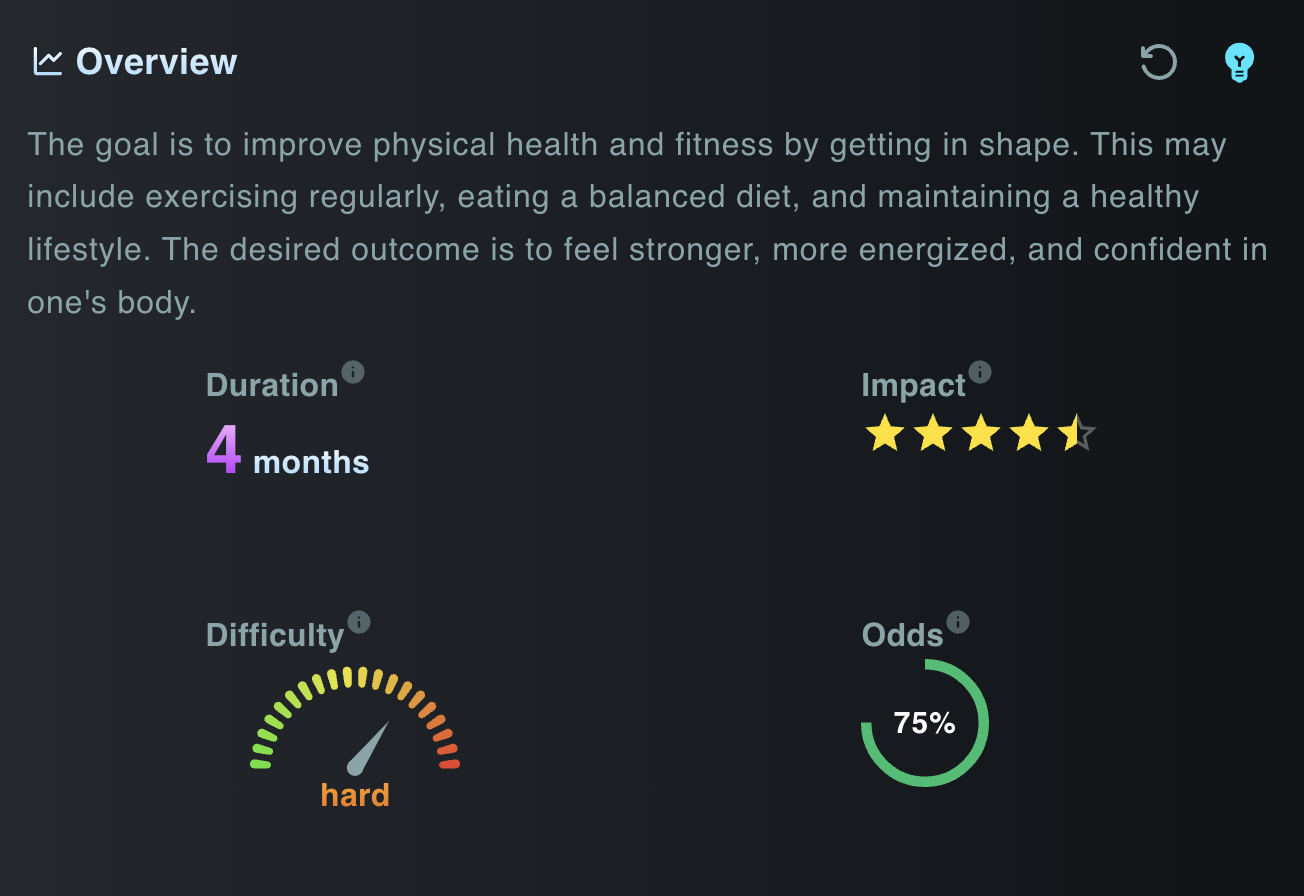Click the "months" duration unit text

tap(311, 462)
